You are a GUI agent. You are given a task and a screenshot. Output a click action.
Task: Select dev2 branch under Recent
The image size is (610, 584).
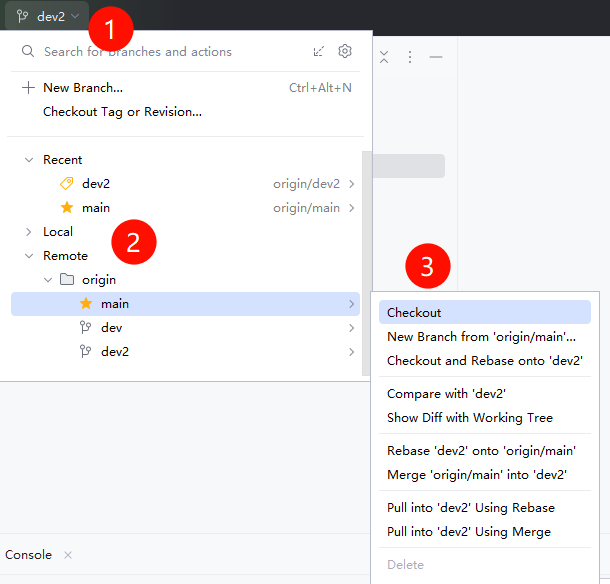[185, 184]
